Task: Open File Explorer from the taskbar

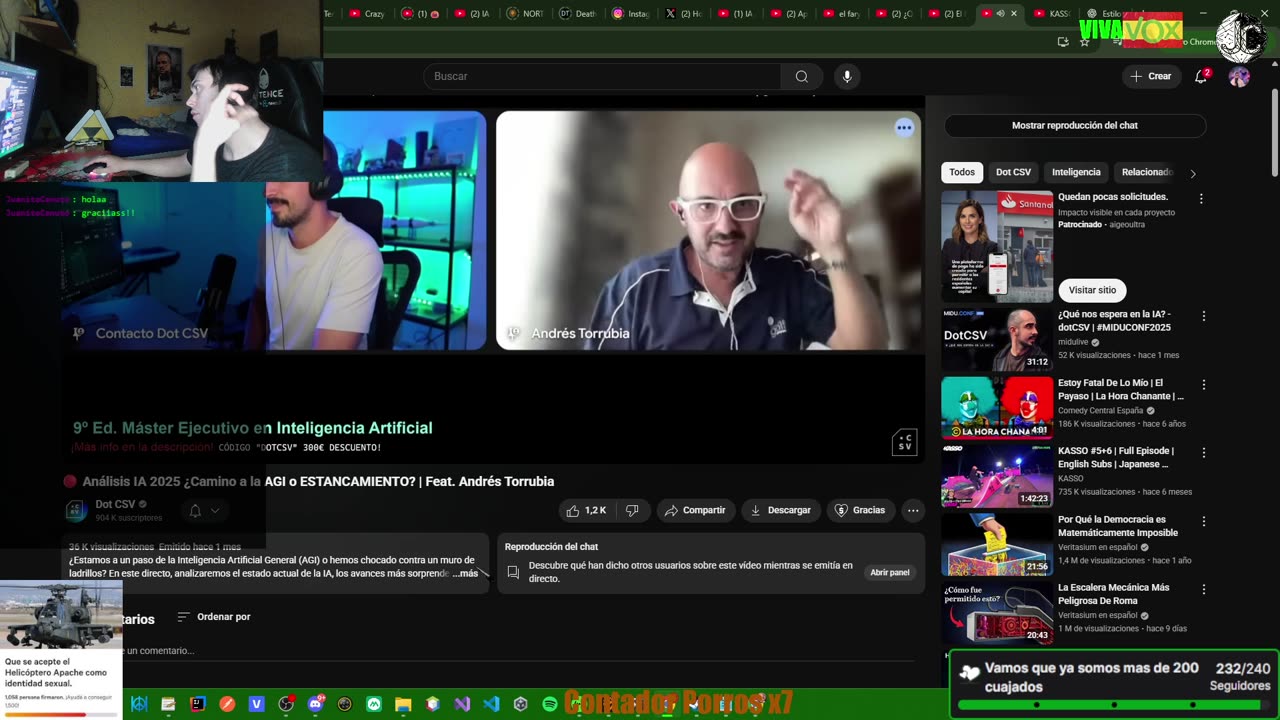Action: (403, 704)
